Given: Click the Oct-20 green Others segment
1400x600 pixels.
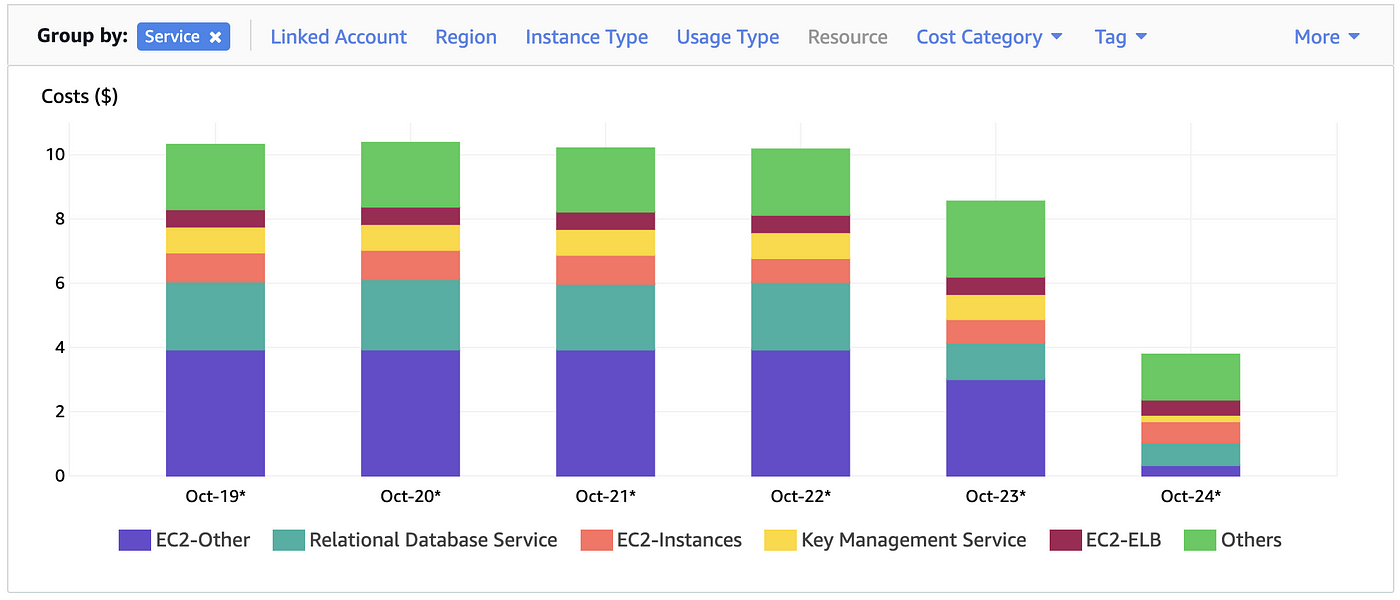Looking at the screenshot, I should click(x=410, y=175).
